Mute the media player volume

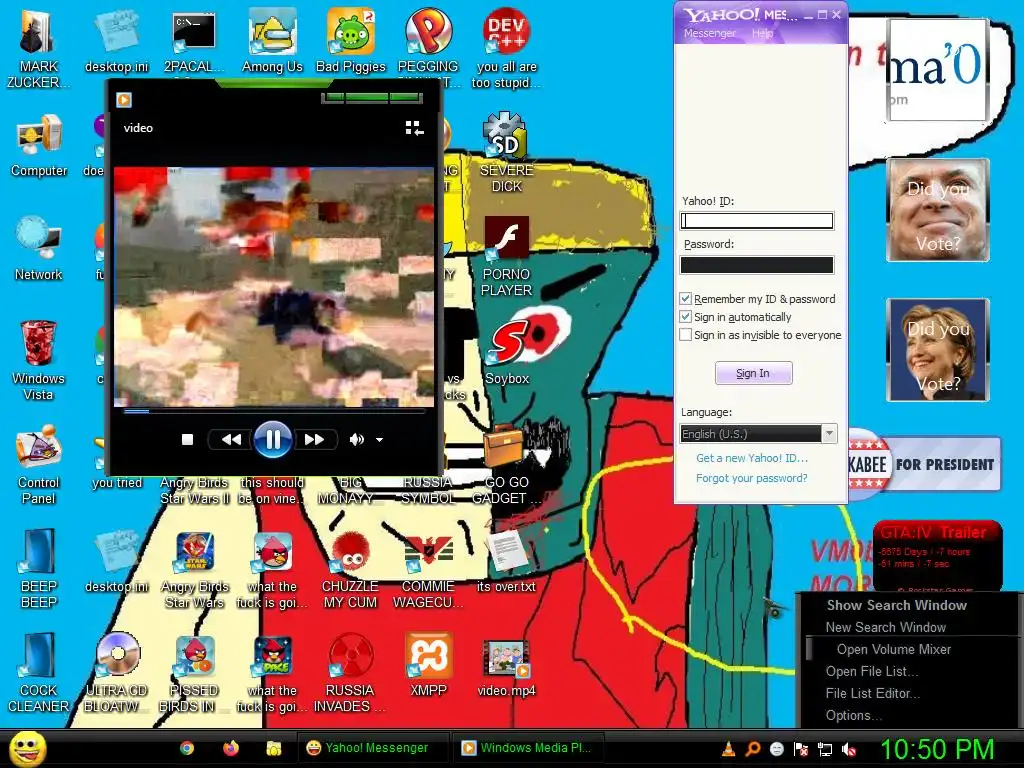click(x=357, y=440)
